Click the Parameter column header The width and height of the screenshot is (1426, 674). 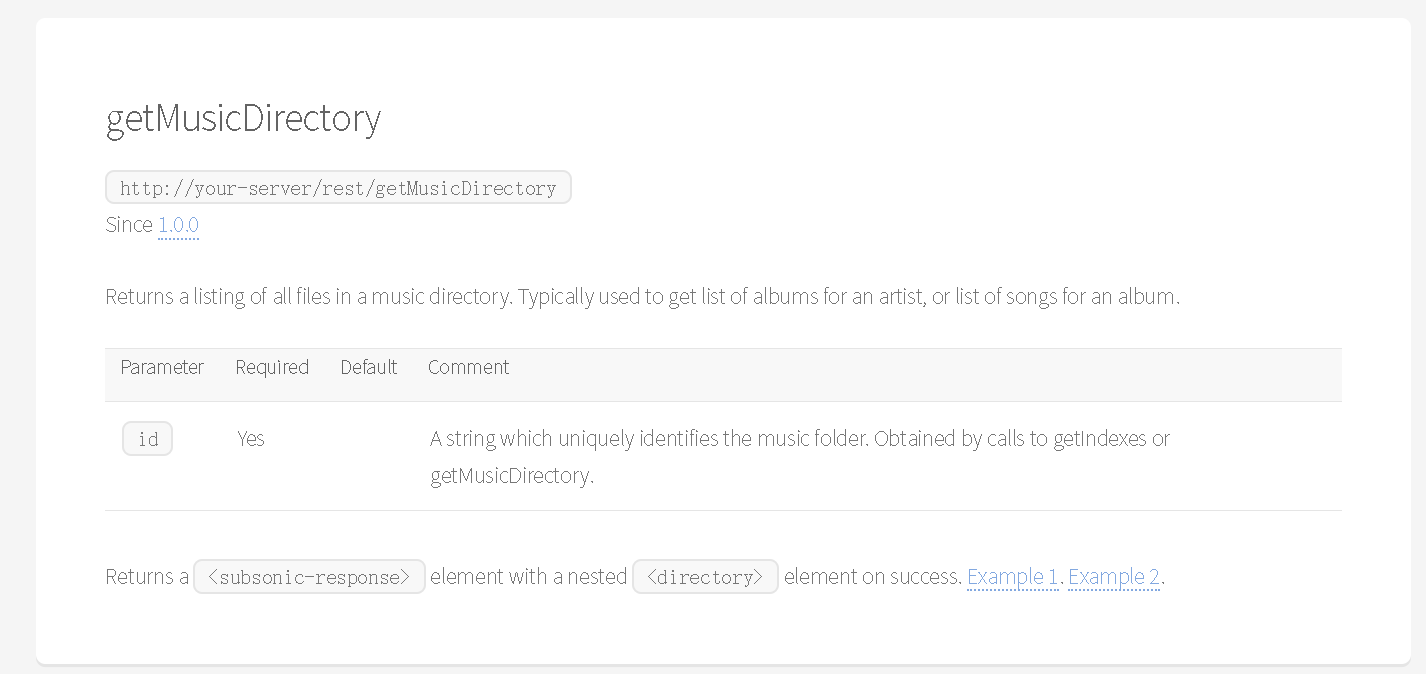tap(162, 367)
